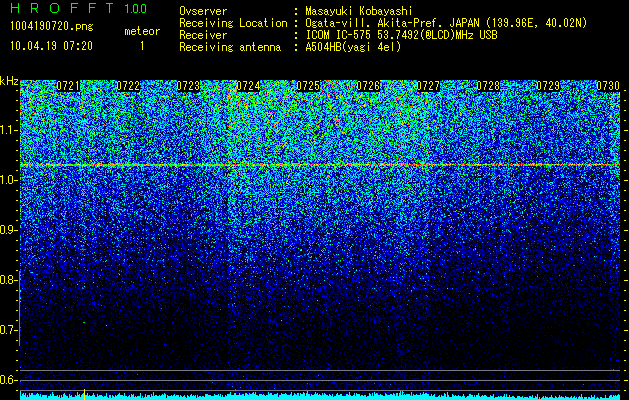Image resolution: width=629 pixels, height=400 pixels.
Task: Click the yellow meteor marker tick at the bottom
Action: tap(84, 394)
